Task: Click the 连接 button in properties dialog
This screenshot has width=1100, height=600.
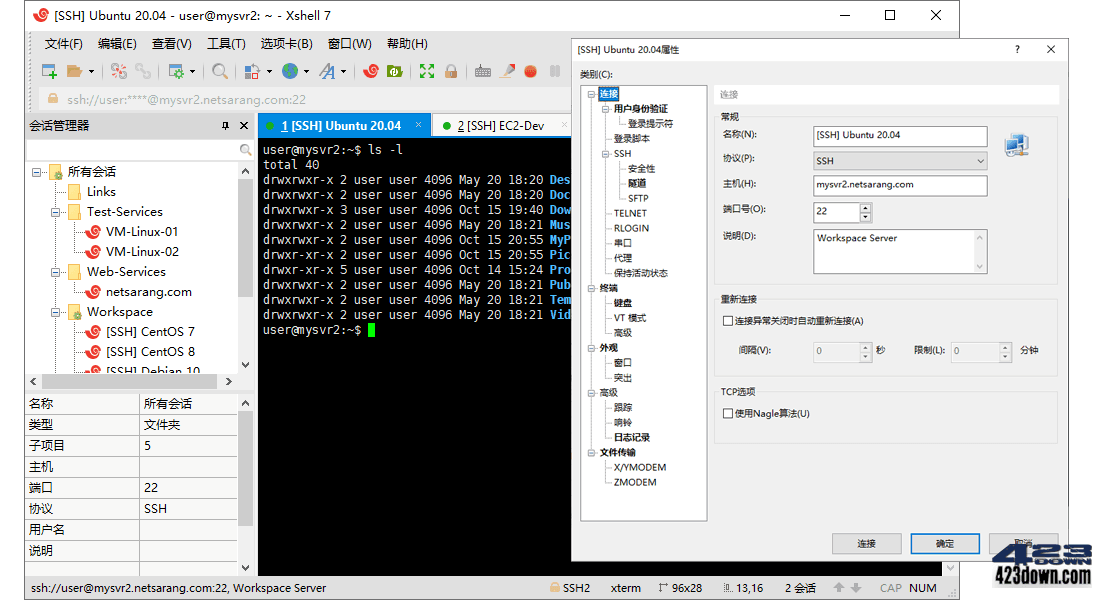Action: coord(866,543)
